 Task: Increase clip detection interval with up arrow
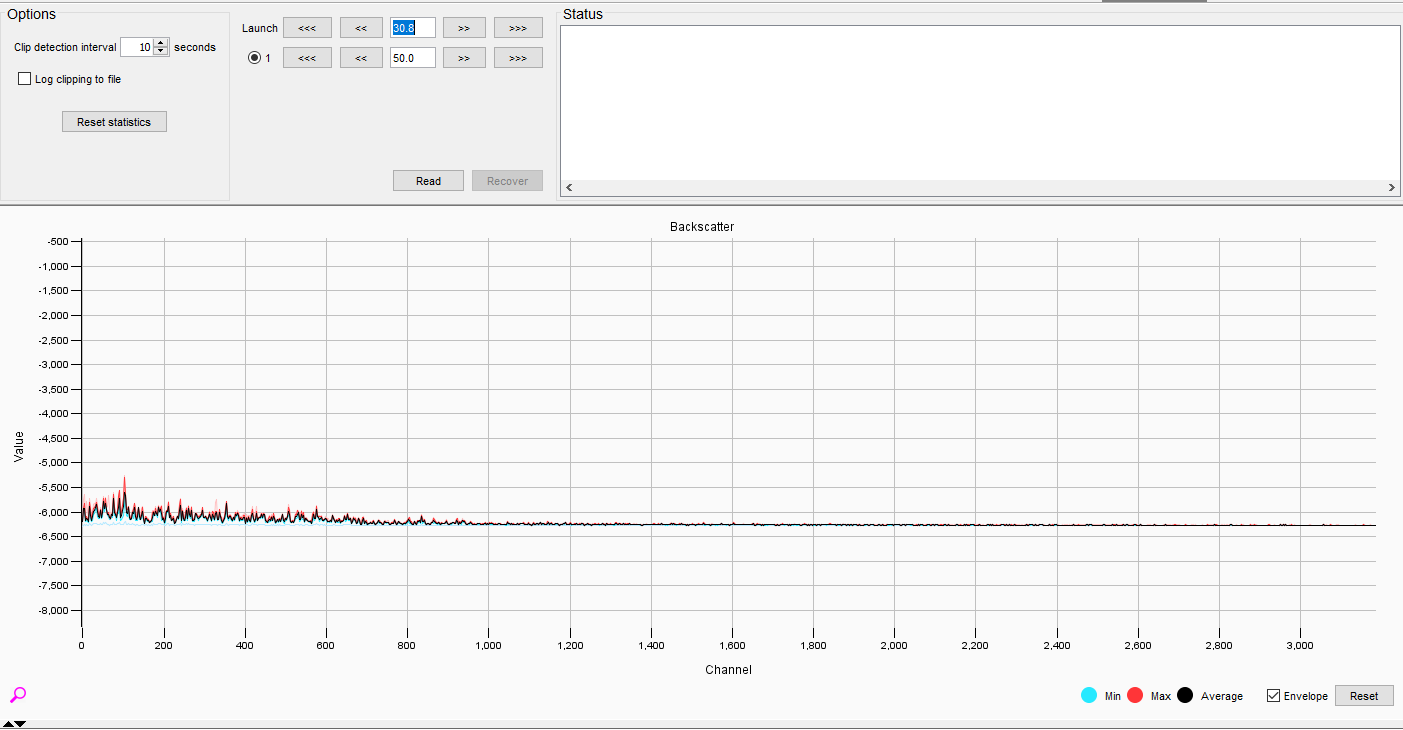pyautogui.click(x=161, y=43)
